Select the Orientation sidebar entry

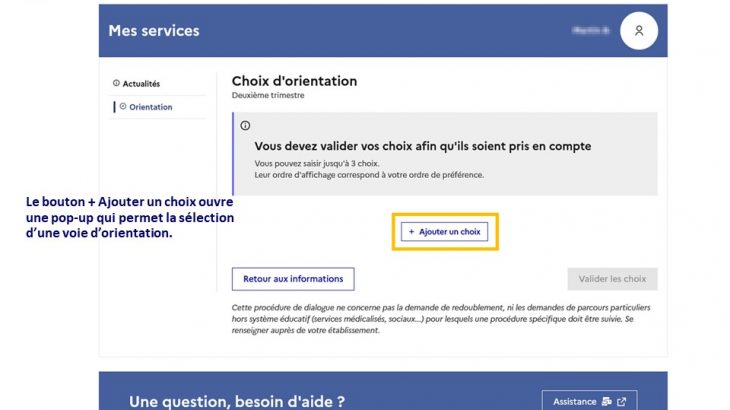pyautogui.click(x=150, y=107)
